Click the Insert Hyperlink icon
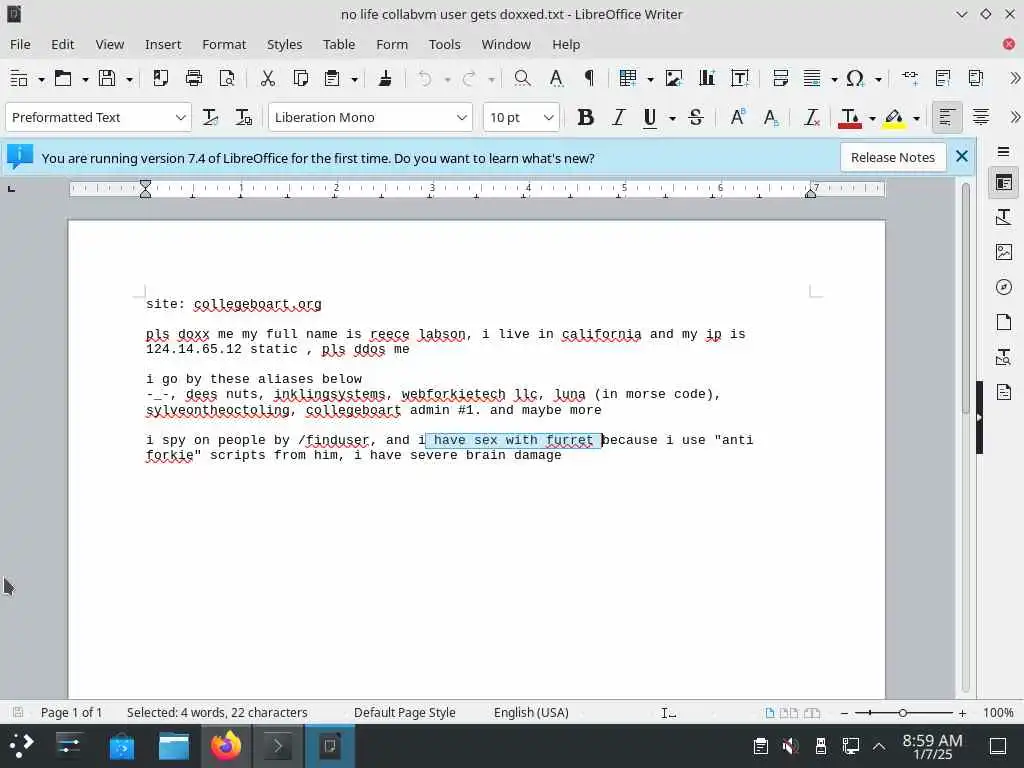 coord(910,78)
